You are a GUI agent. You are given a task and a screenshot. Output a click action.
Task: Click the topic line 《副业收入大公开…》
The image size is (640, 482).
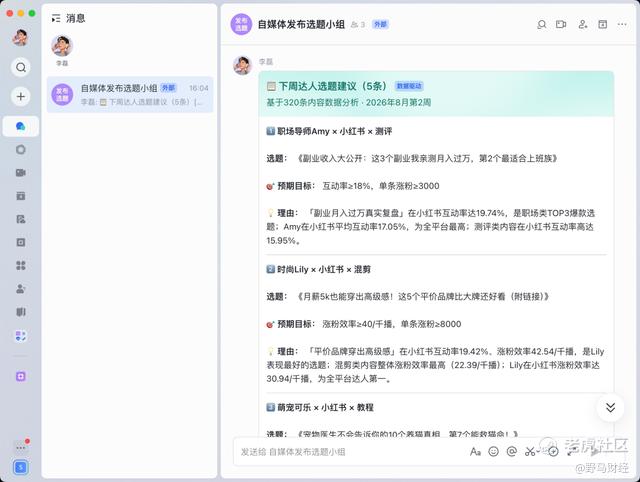[x=426, y=158]
